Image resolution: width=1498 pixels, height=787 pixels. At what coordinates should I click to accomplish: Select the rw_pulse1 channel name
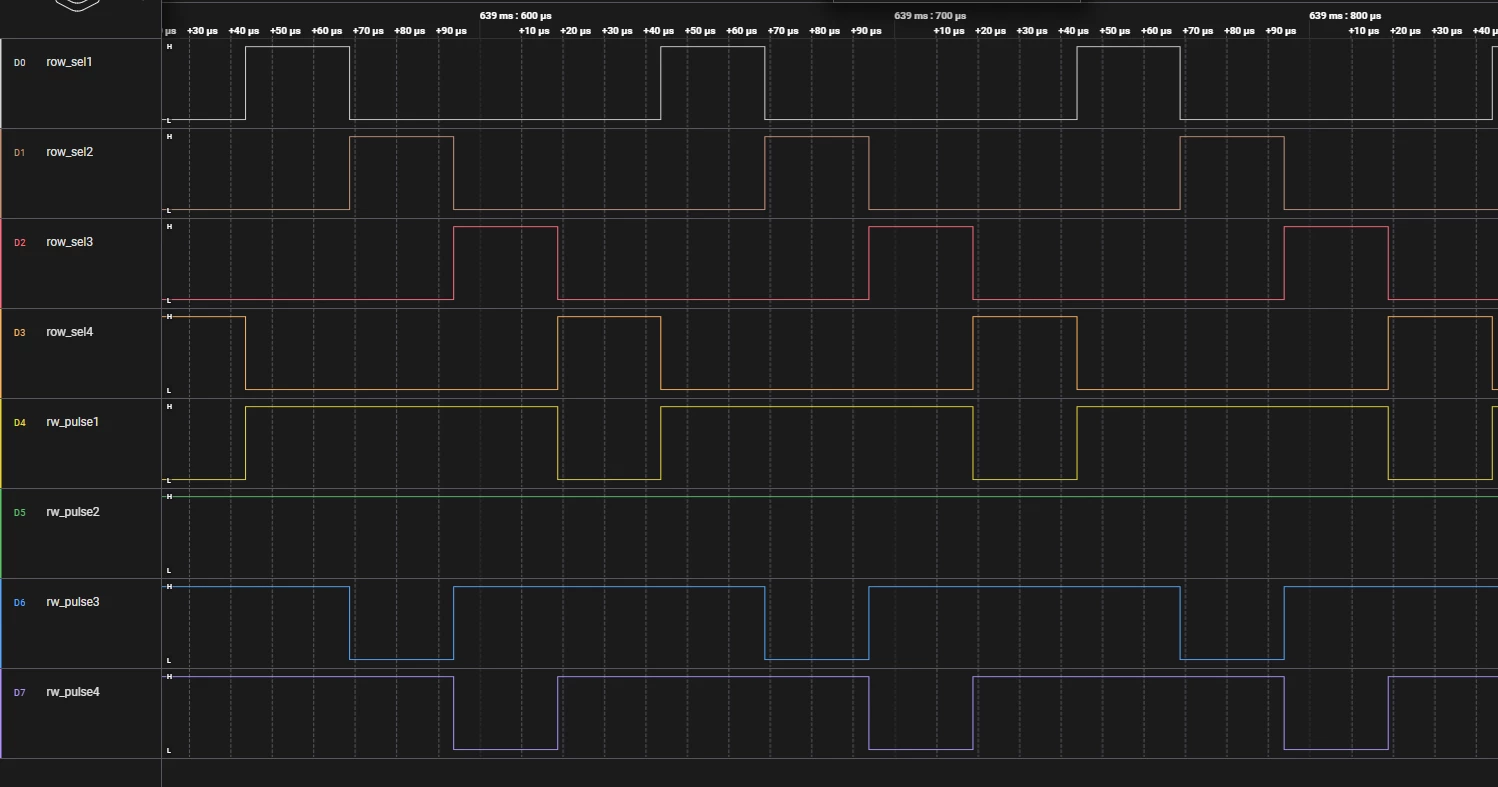click(73, 422)
